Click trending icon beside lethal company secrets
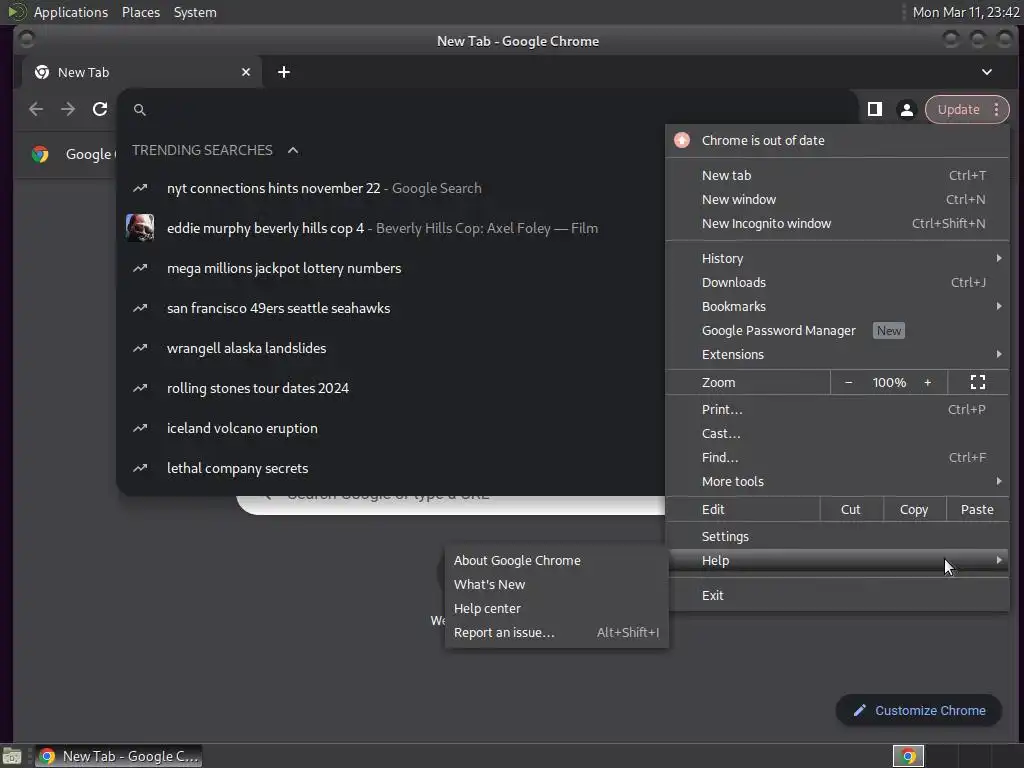The image size is (1024, 768). pos(140,468)
